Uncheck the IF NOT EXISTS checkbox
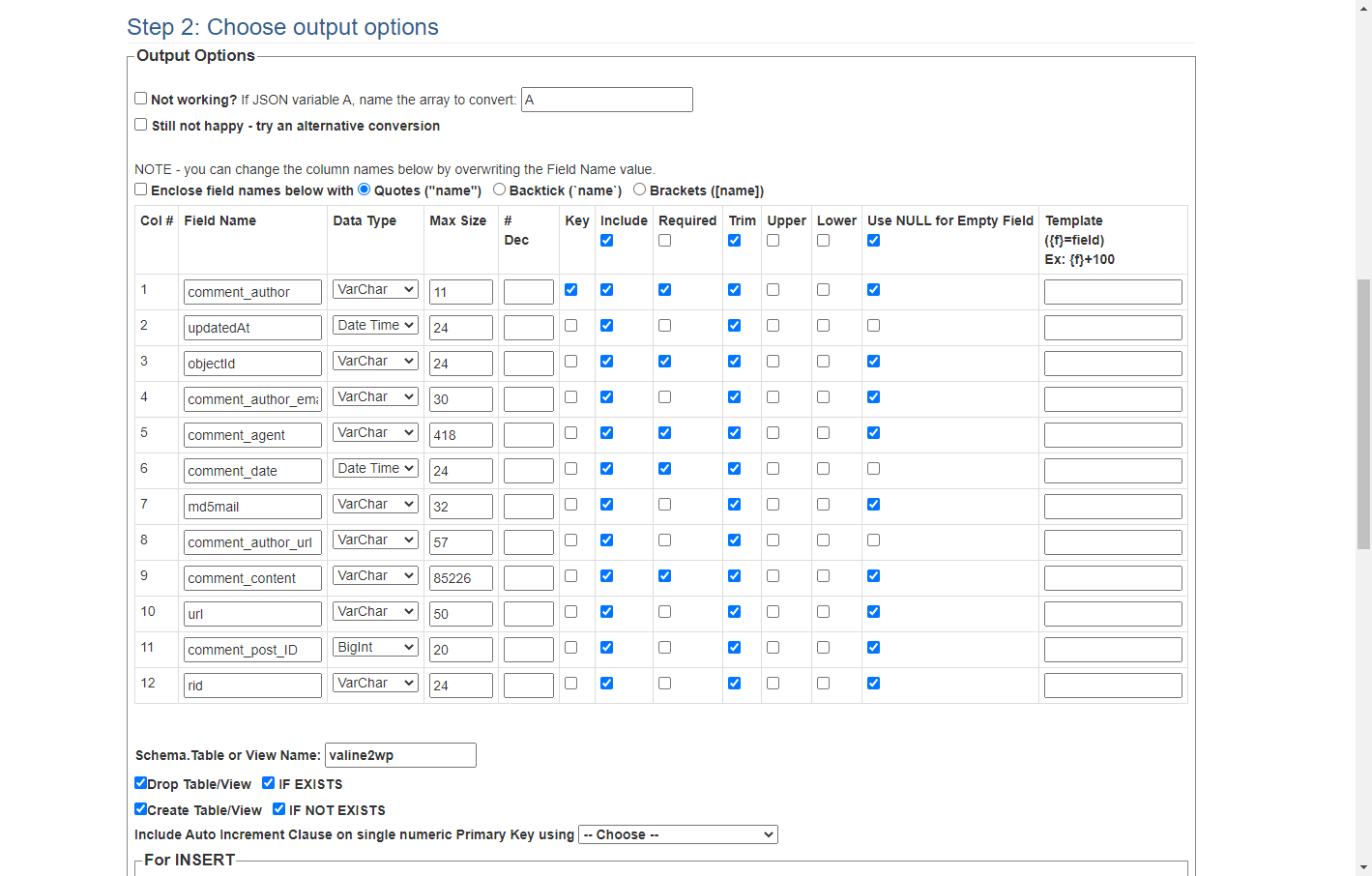The width and height of the screenshot is (1372, 876). 279,809
